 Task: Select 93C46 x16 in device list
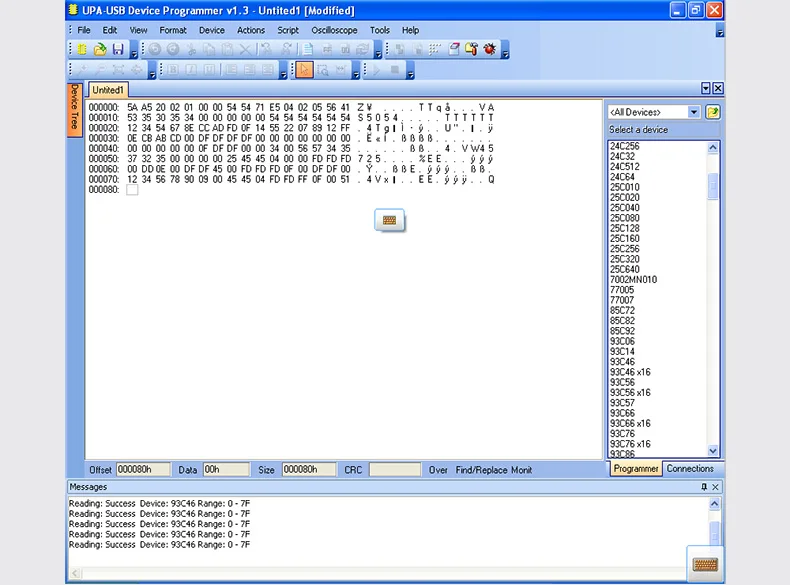630,372
